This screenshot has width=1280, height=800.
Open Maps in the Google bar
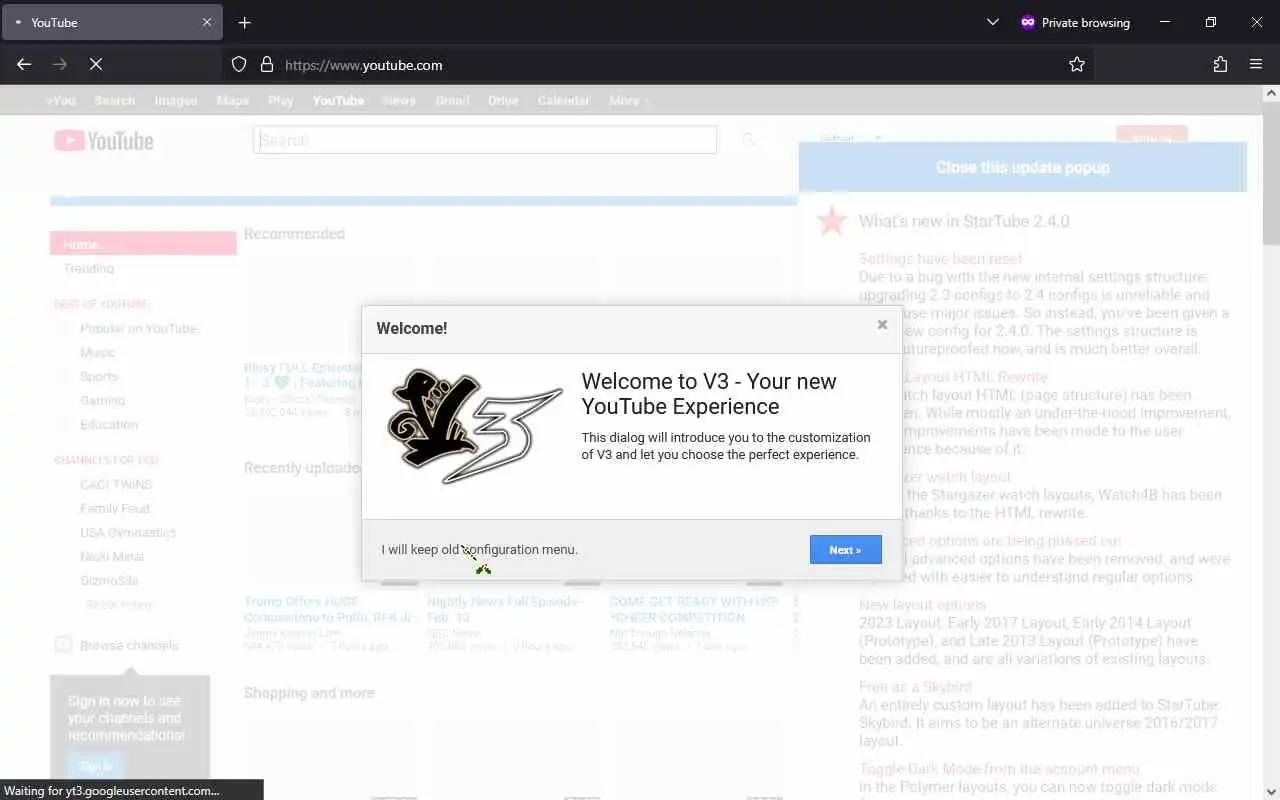point(233,100)
